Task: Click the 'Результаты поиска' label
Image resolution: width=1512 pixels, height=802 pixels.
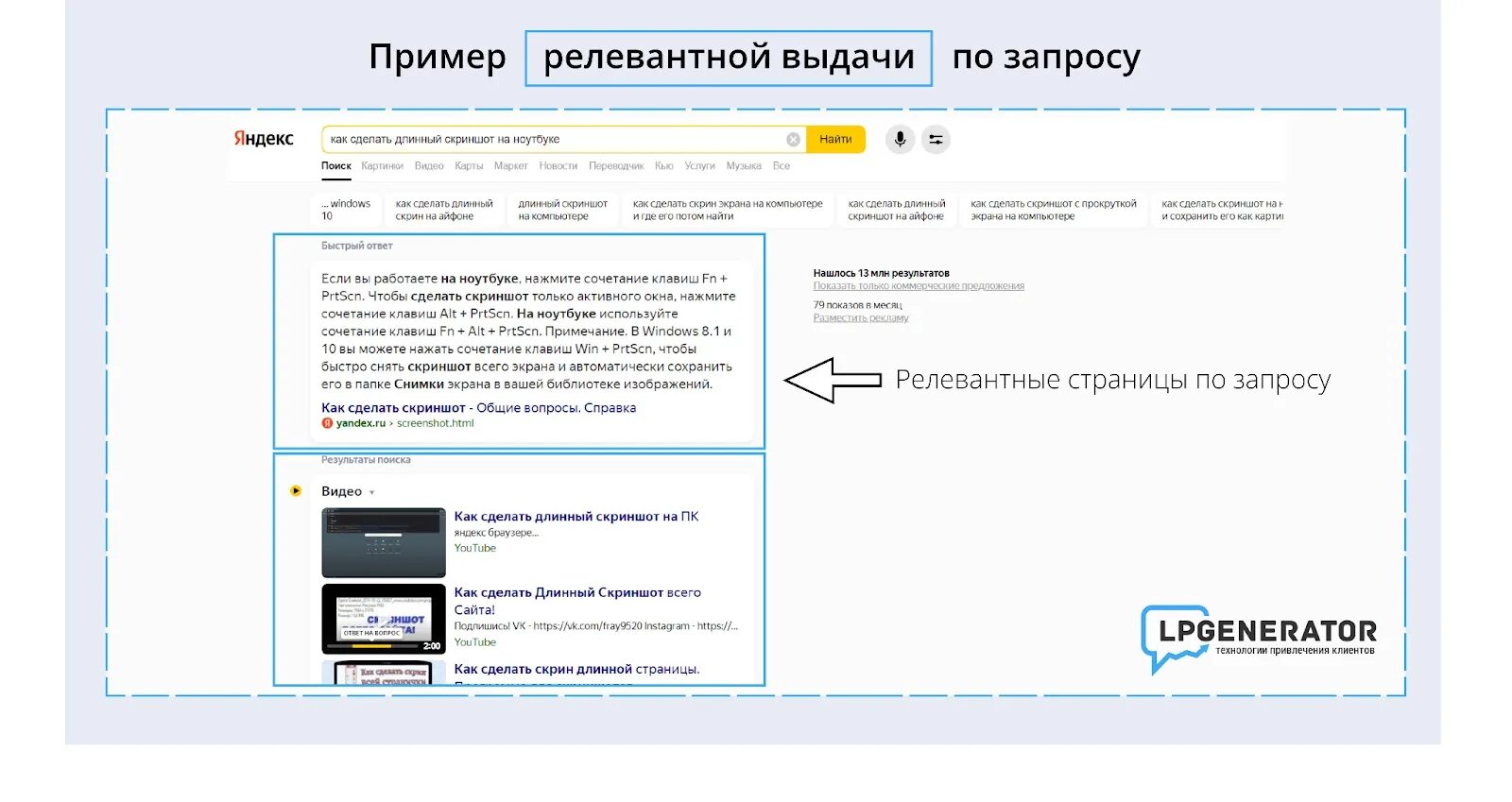Action: [366, 460]
